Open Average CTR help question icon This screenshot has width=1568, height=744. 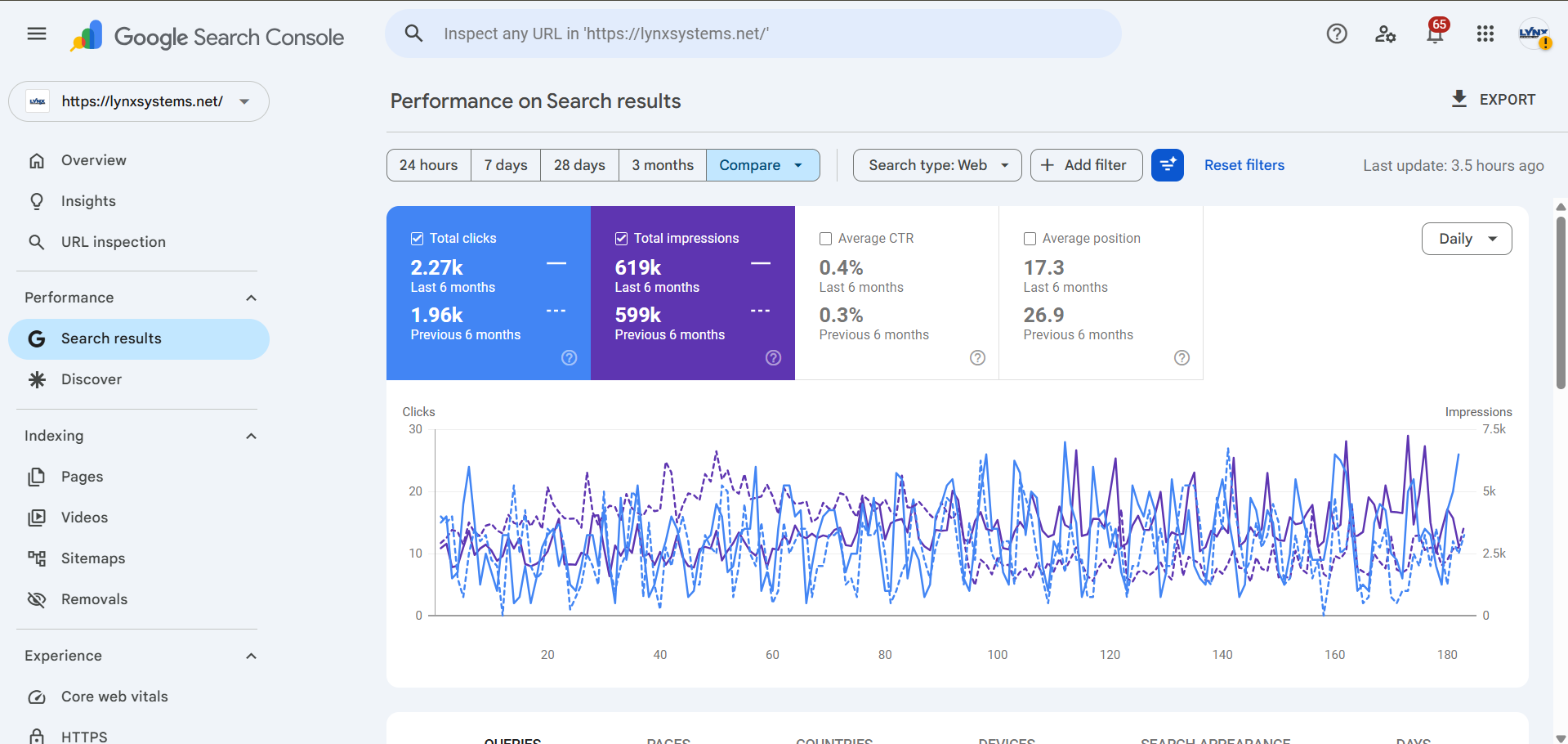pyautogui.click(x=978, y=358)
